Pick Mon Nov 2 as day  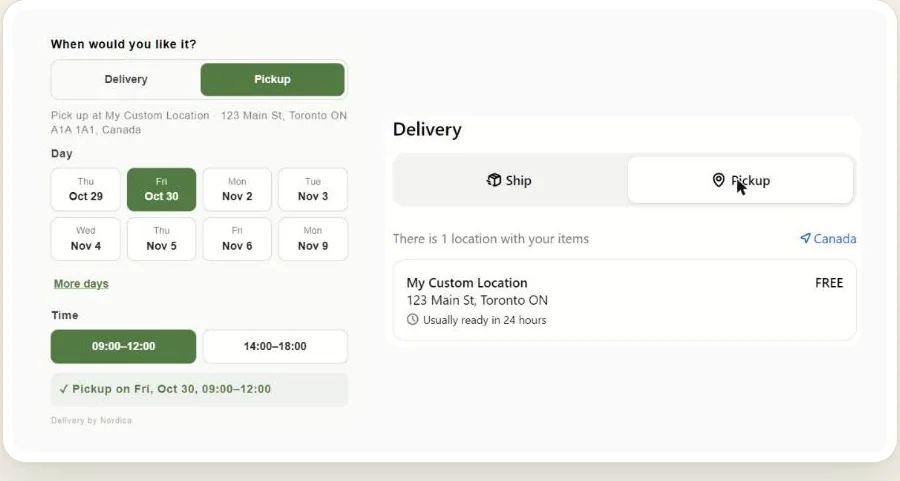point(237,189)
